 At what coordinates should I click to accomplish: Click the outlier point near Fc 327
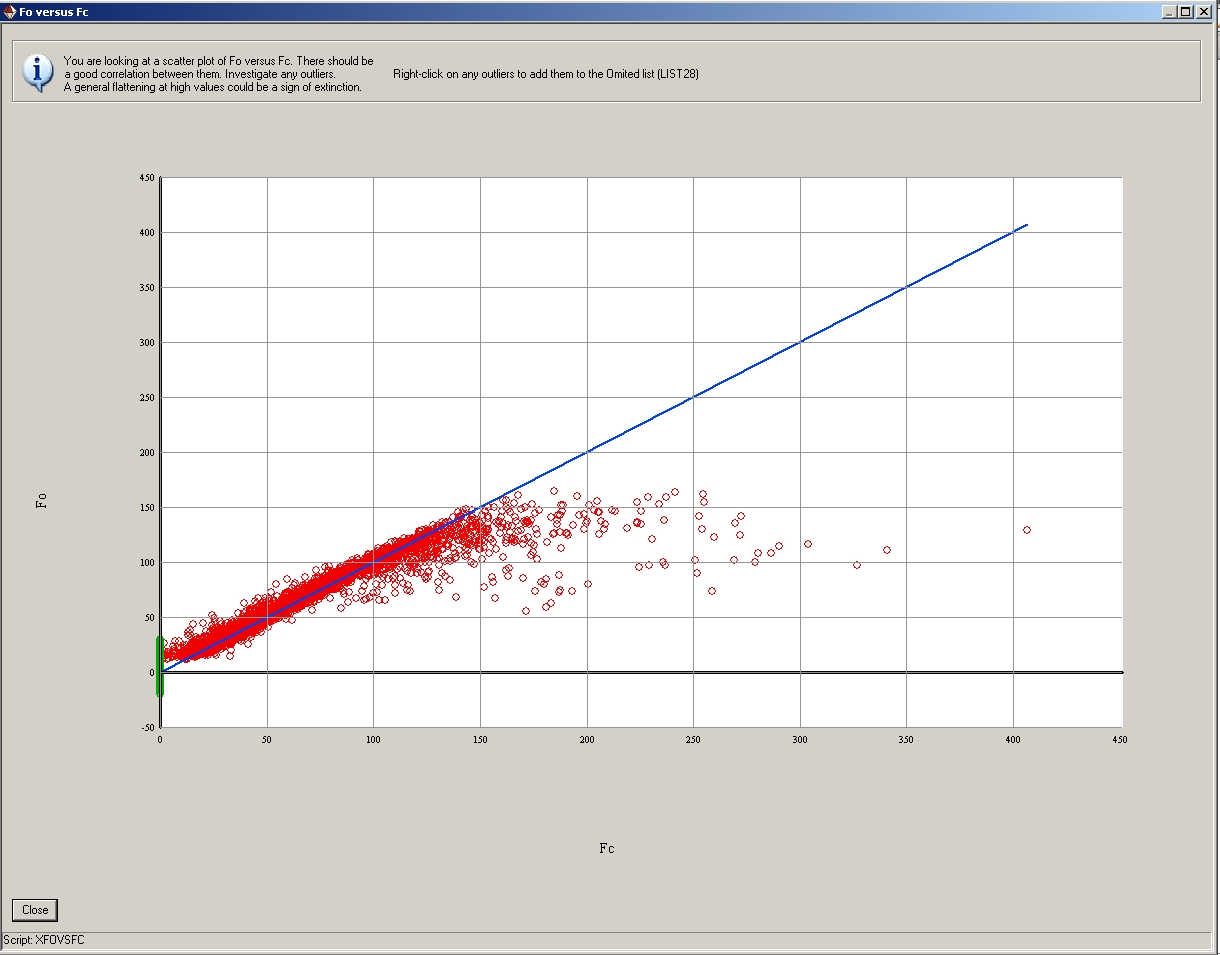pos(856,565)
